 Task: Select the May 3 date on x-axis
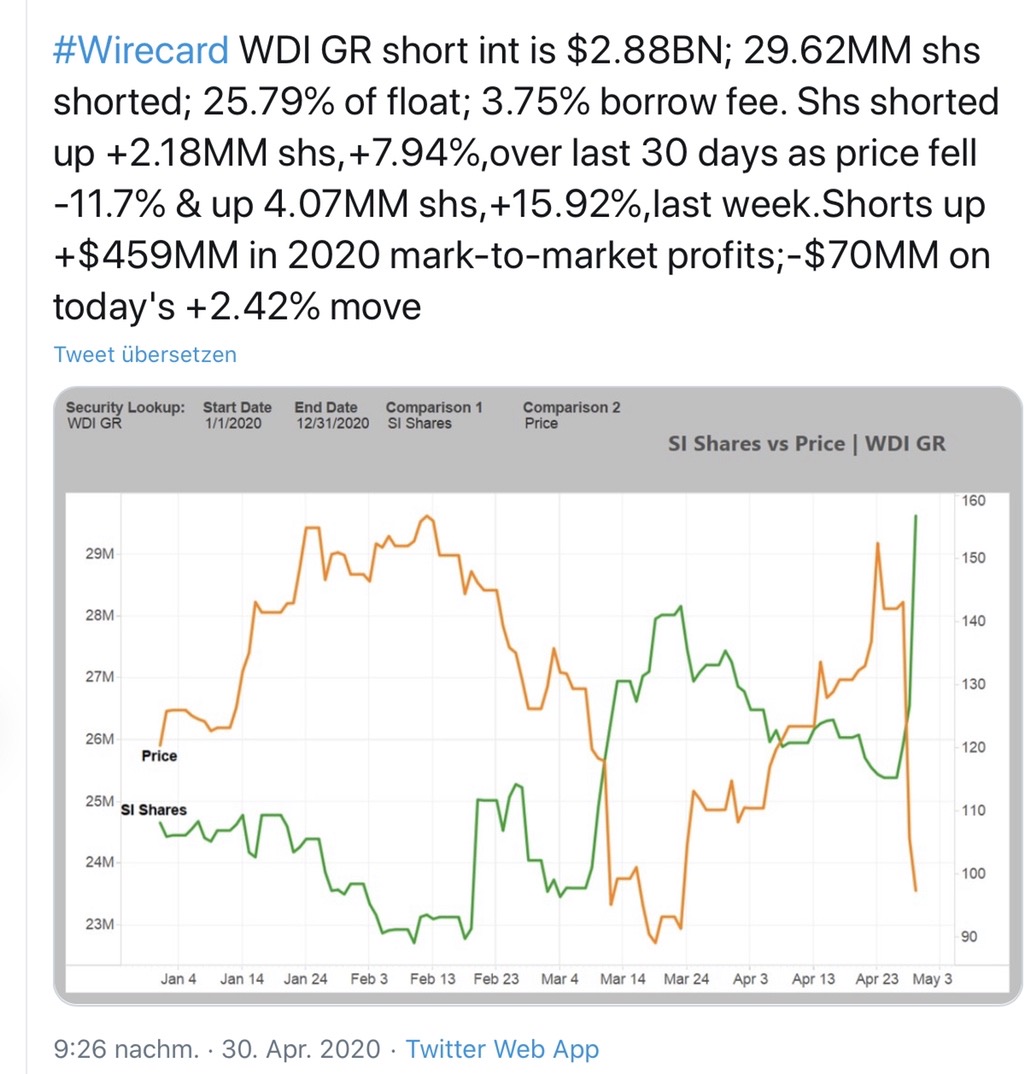933,979
